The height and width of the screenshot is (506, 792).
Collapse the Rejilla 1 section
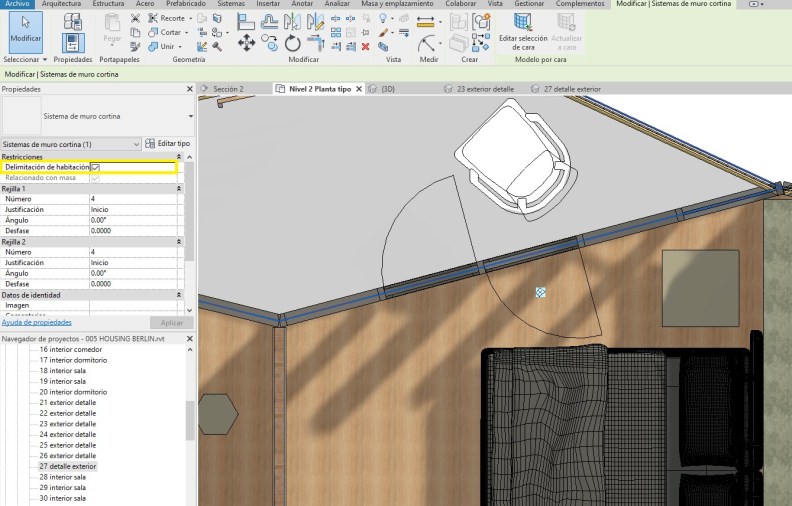pos(179,188)
